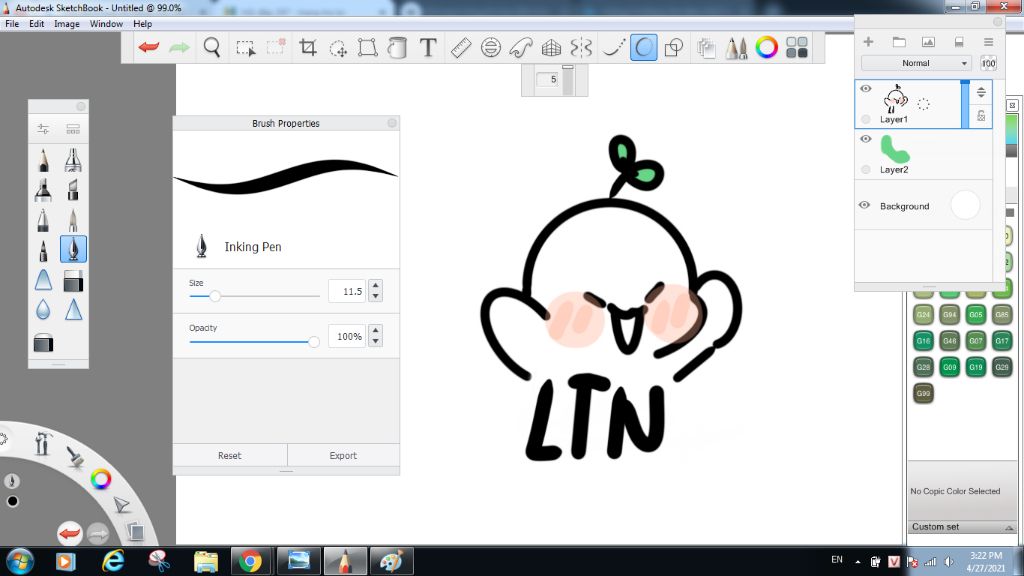Select the Layer2 green thumbnail

pos(894,149)
